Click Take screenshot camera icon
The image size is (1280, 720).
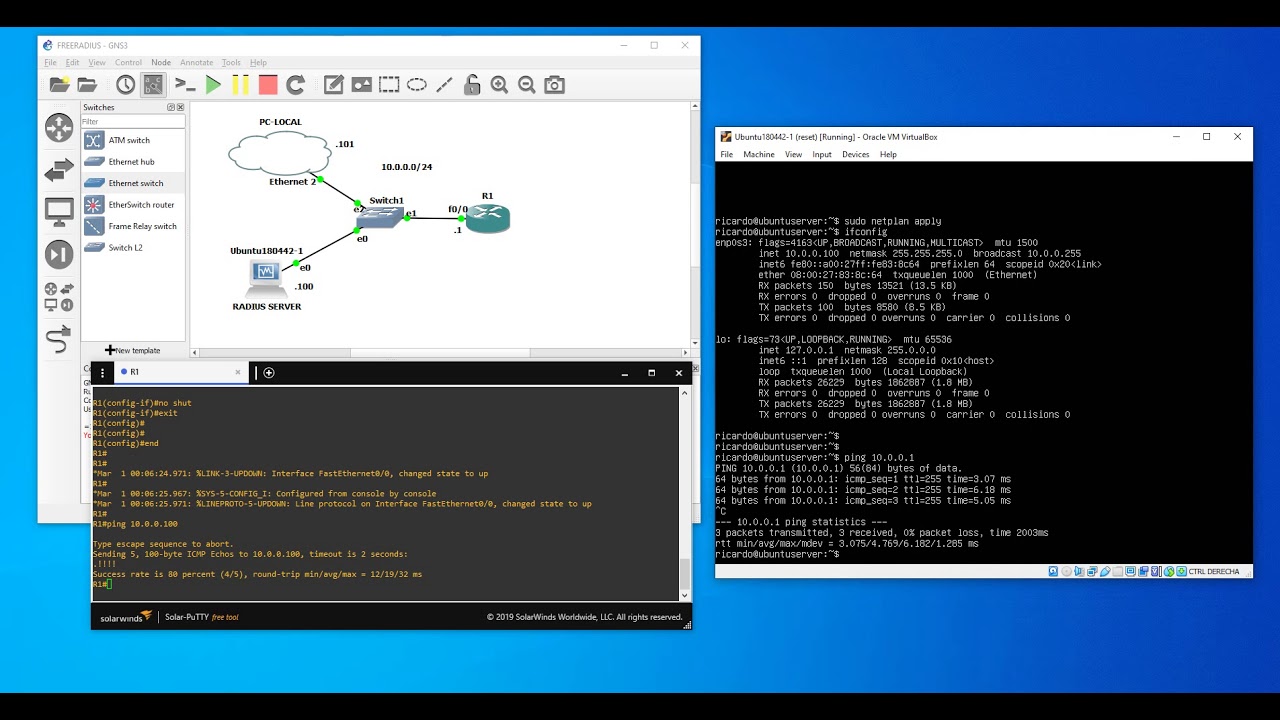coord(554,85)
